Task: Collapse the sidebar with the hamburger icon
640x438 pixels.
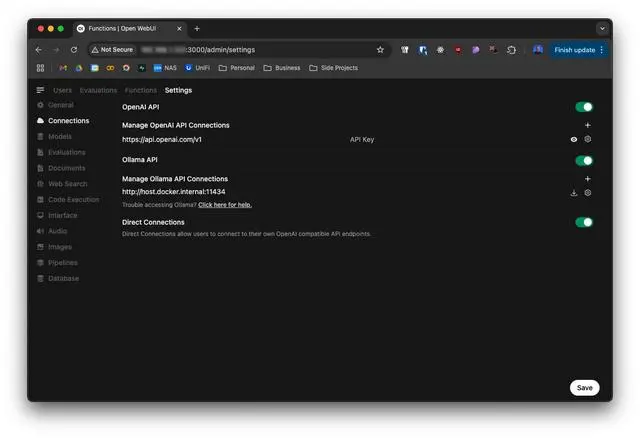Action: pos(40,90)
